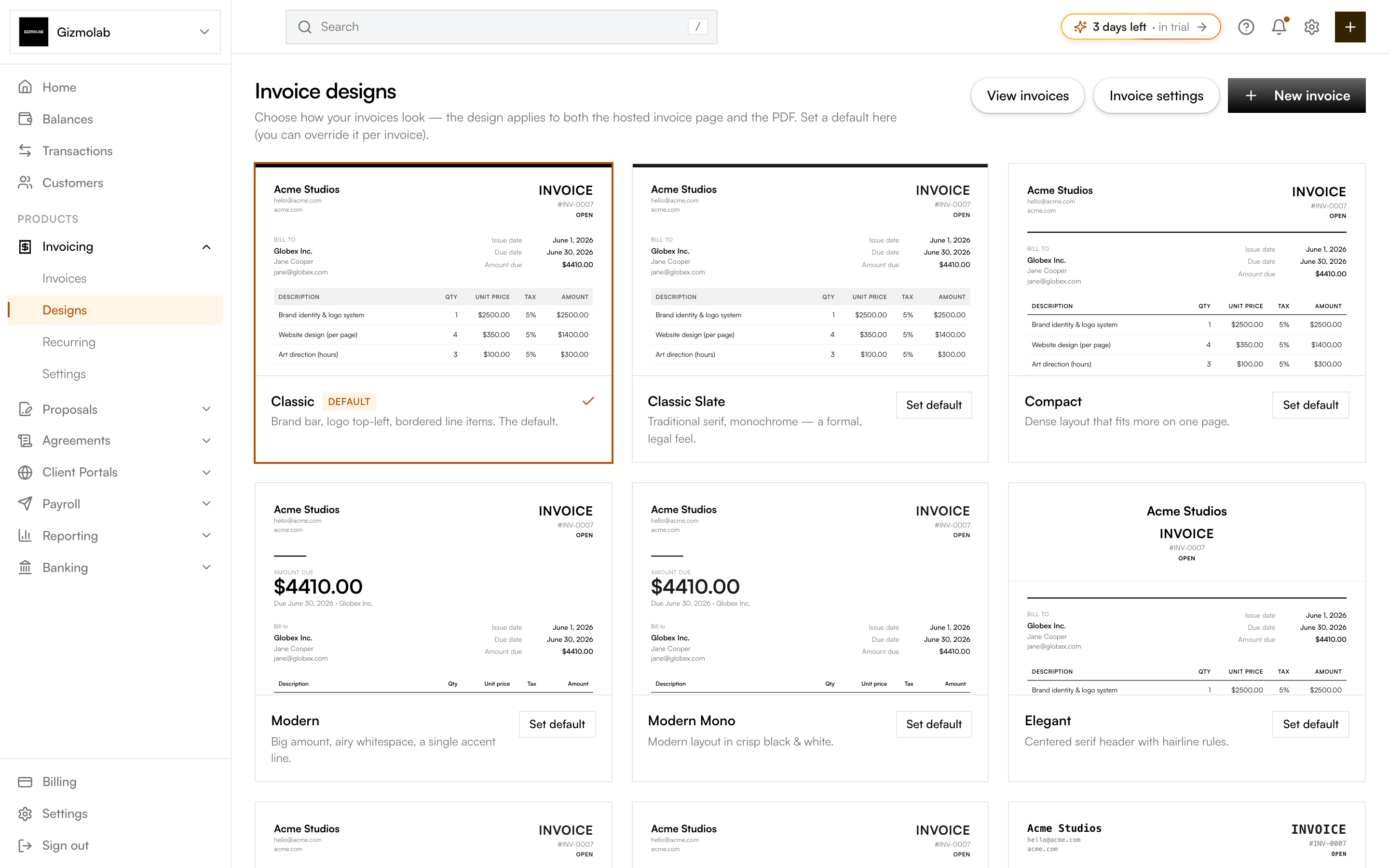Click the Gizmolab logo thumbnail

(x=34, y=32)
